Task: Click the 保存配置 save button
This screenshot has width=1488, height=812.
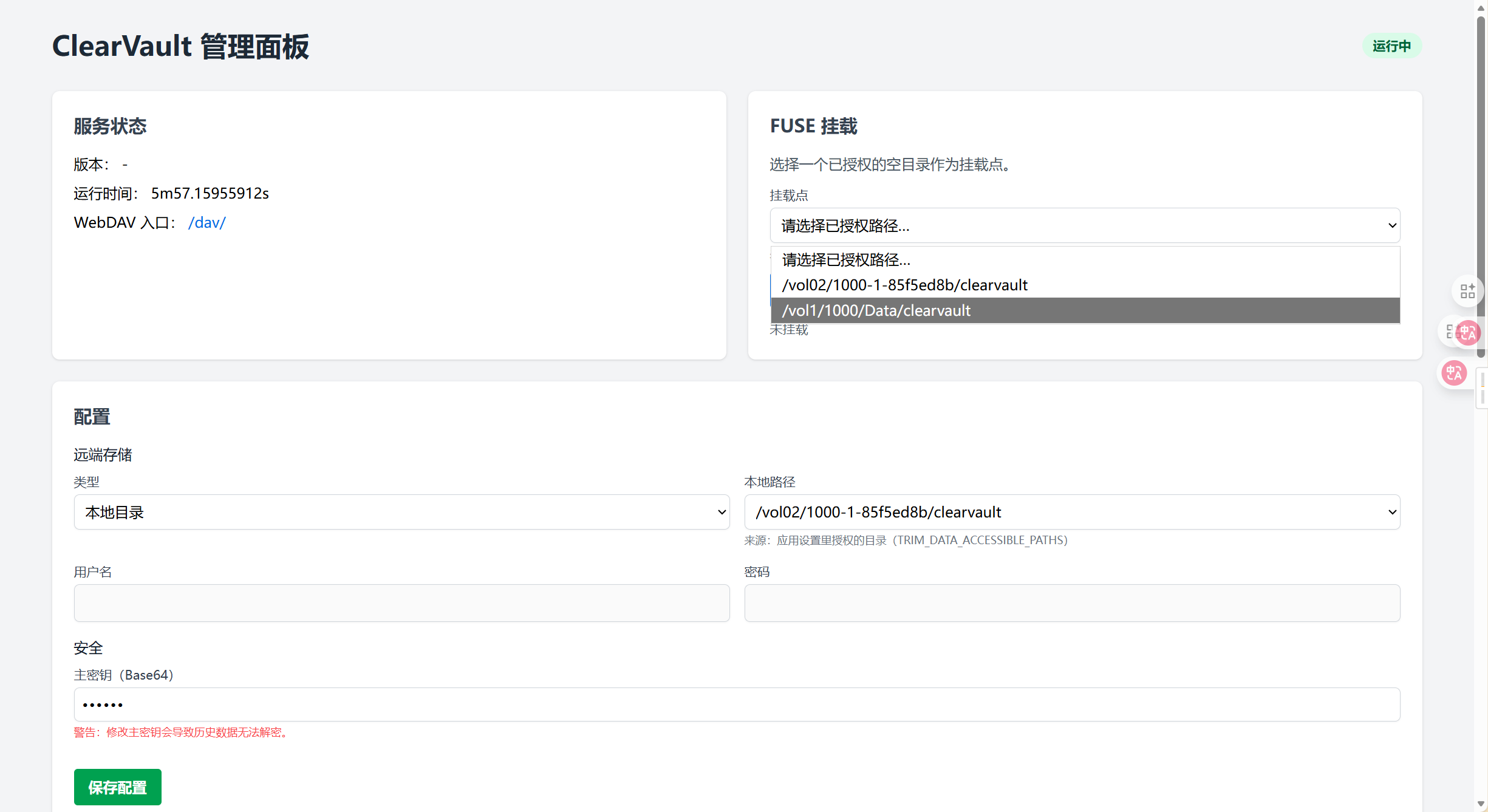Action: click(x=118, y=787)
